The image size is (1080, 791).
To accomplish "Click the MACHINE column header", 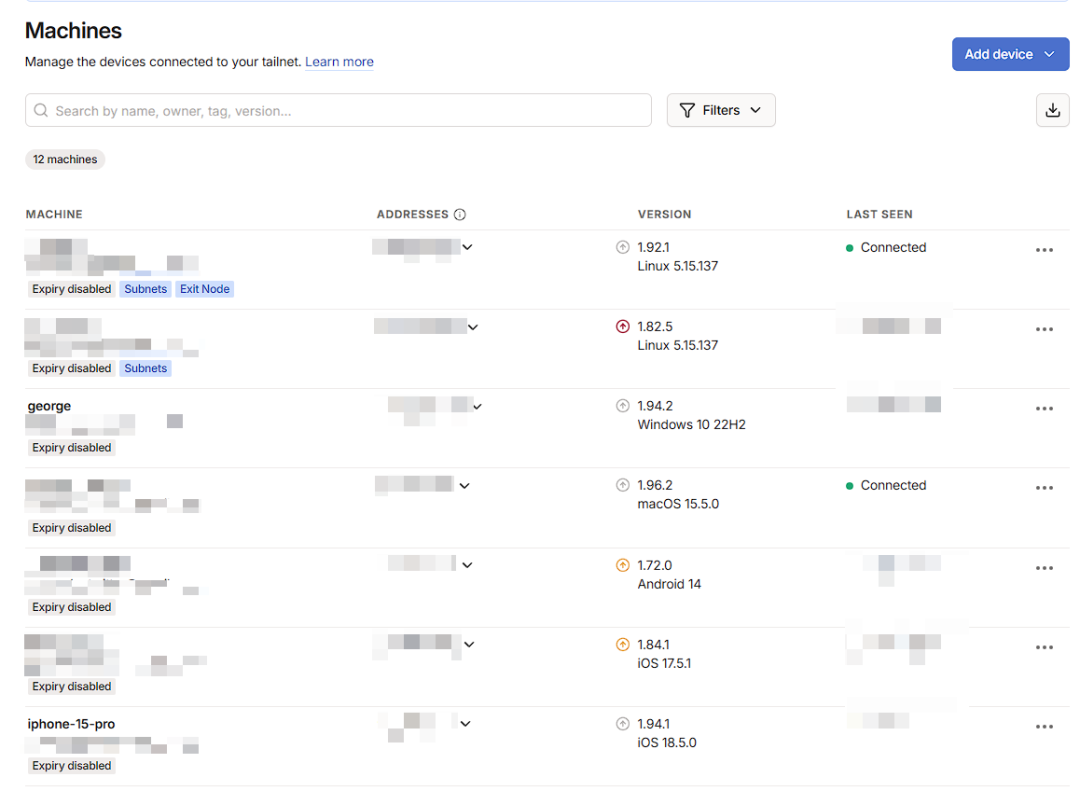I will 54,214.
